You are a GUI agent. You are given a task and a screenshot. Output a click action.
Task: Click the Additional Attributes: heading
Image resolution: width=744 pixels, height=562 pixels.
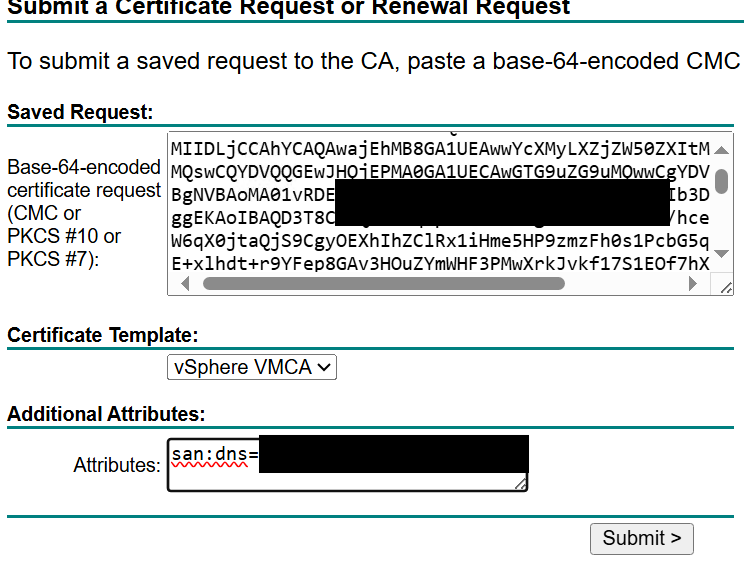pos(106,414)
